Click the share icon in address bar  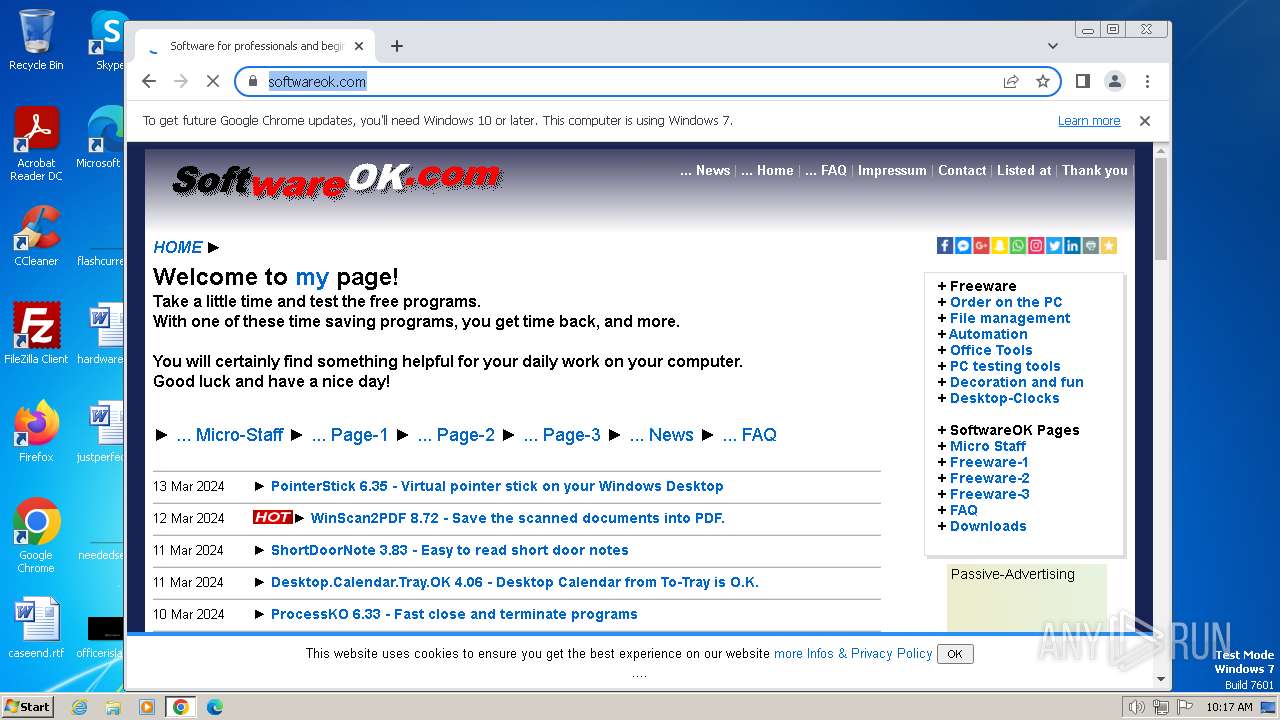pyautogui.click(x=1011, y=81)
